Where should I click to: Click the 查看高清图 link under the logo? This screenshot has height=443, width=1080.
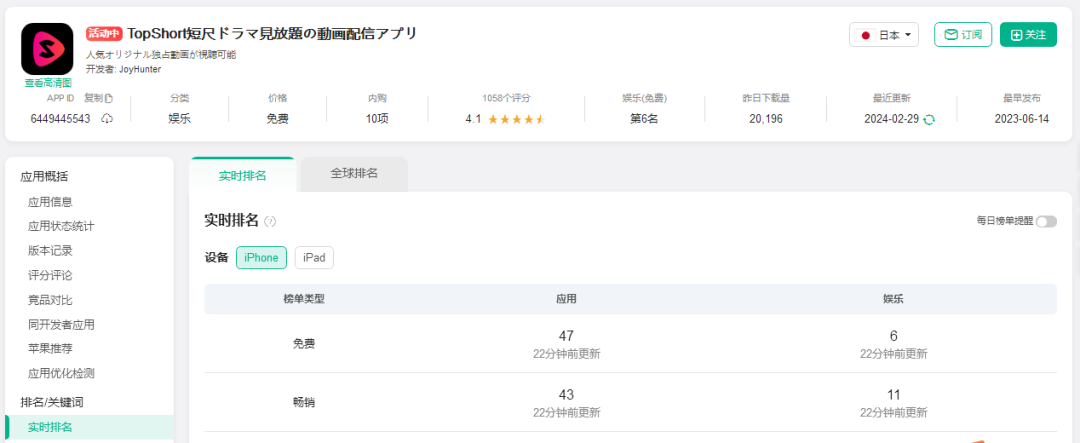[x=48, y=83]
